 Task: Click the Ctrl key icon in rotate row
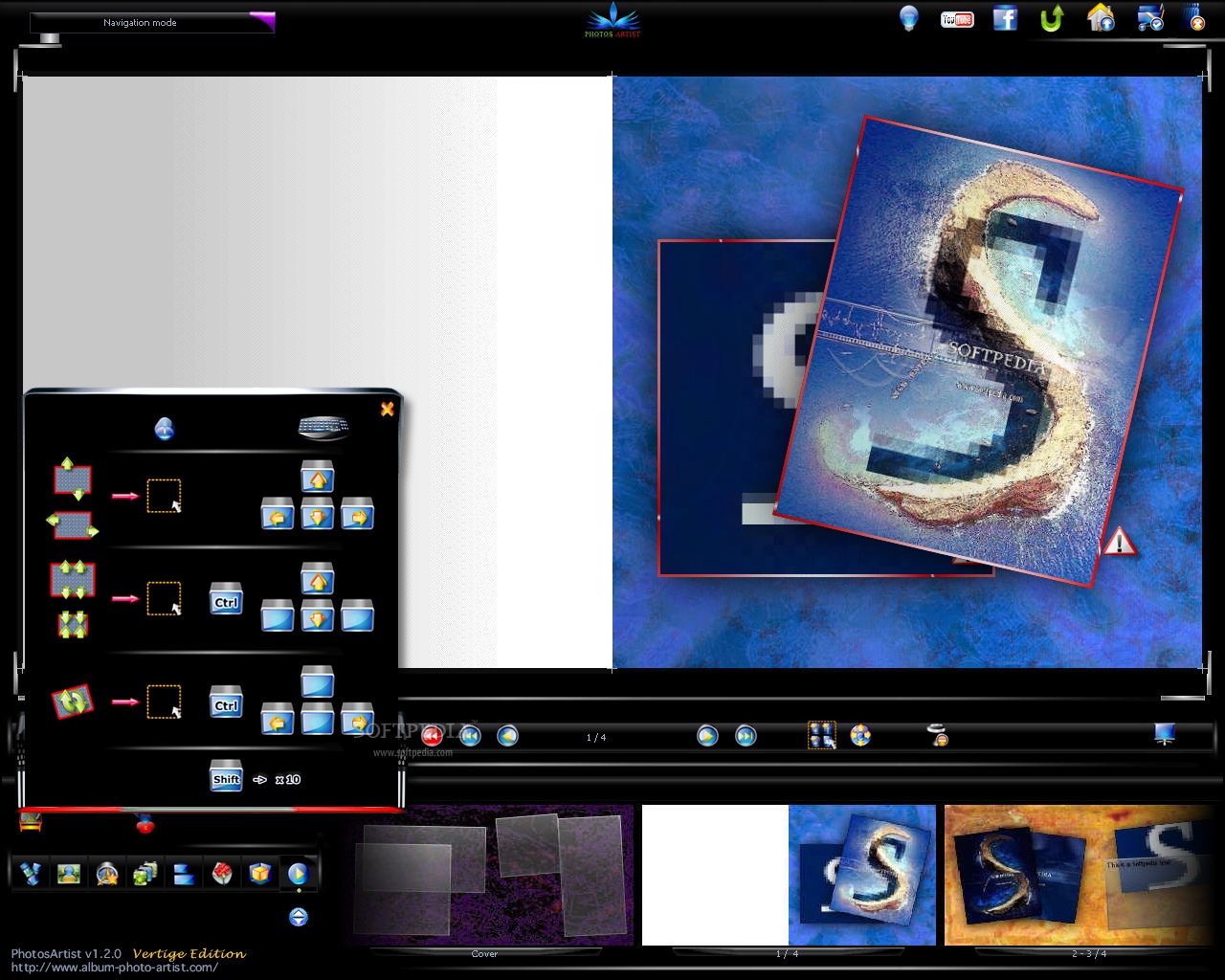coord(226,702)
